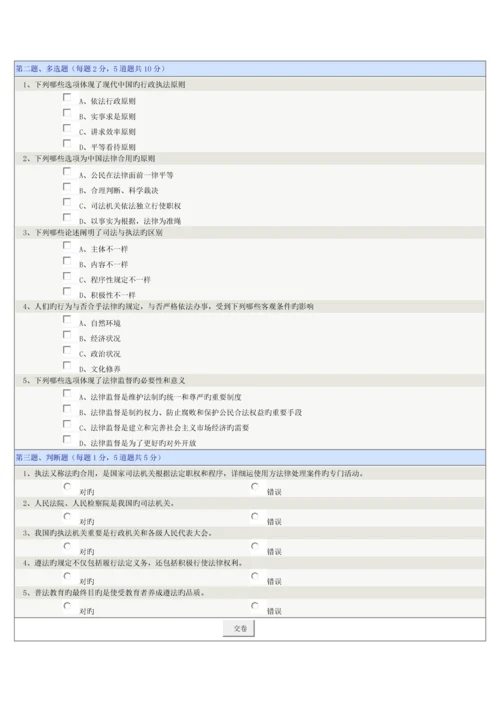Choose 错误 for question 5 普法教育的最终目的
The width and height of the screenshot is (500, 707).
[255, 606]
